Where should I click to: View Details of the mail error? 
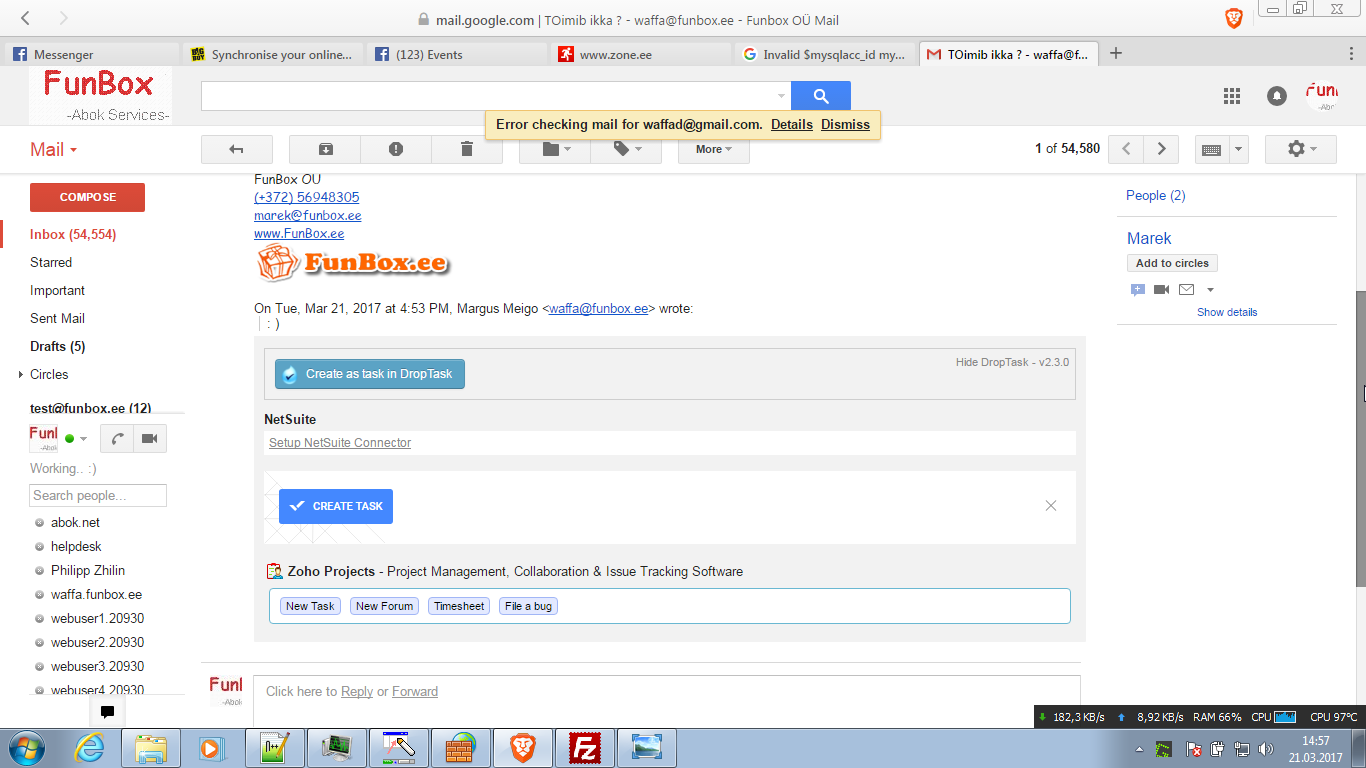pos(792,125)
